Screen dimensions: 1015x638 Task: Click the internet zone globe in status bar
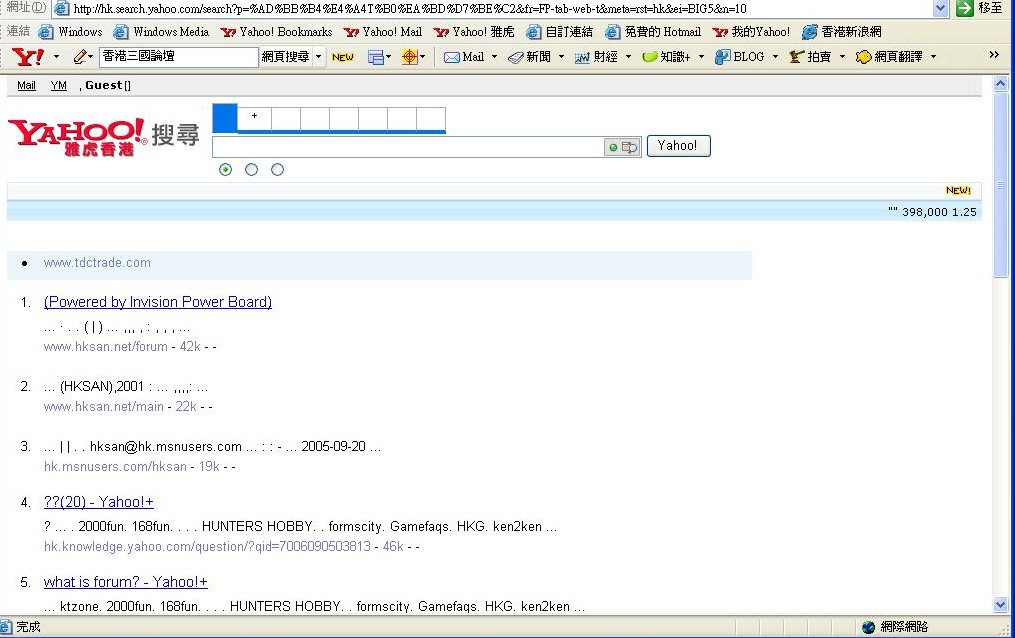(869, 627)
